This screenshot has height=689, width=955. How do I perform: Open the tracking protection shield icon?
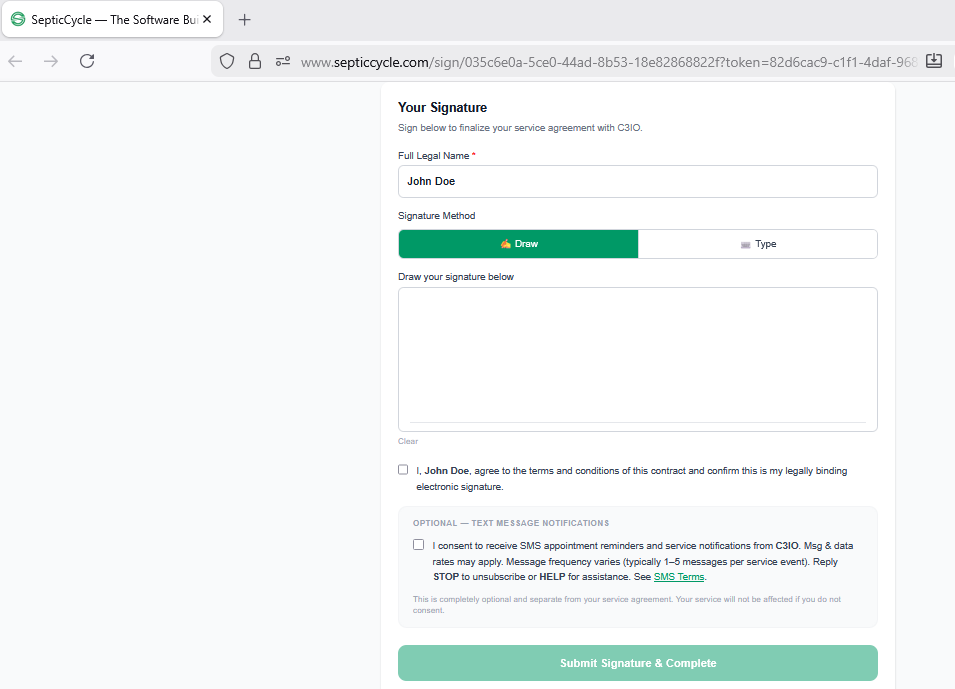coord(227,61)
